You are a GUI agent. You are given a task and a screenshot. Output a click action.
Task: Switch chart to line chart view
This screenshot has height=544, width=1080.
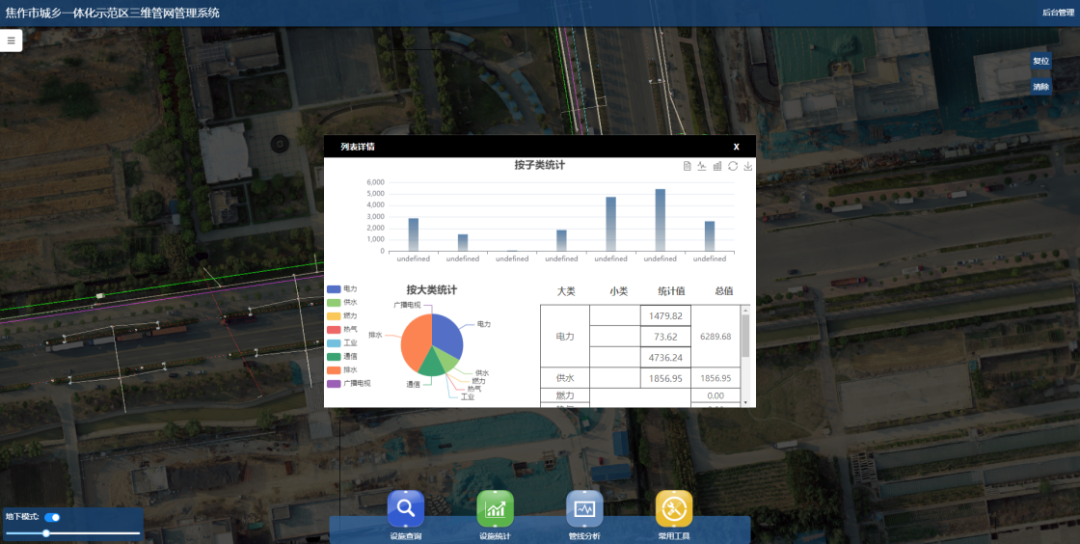(x=702, y=166)
